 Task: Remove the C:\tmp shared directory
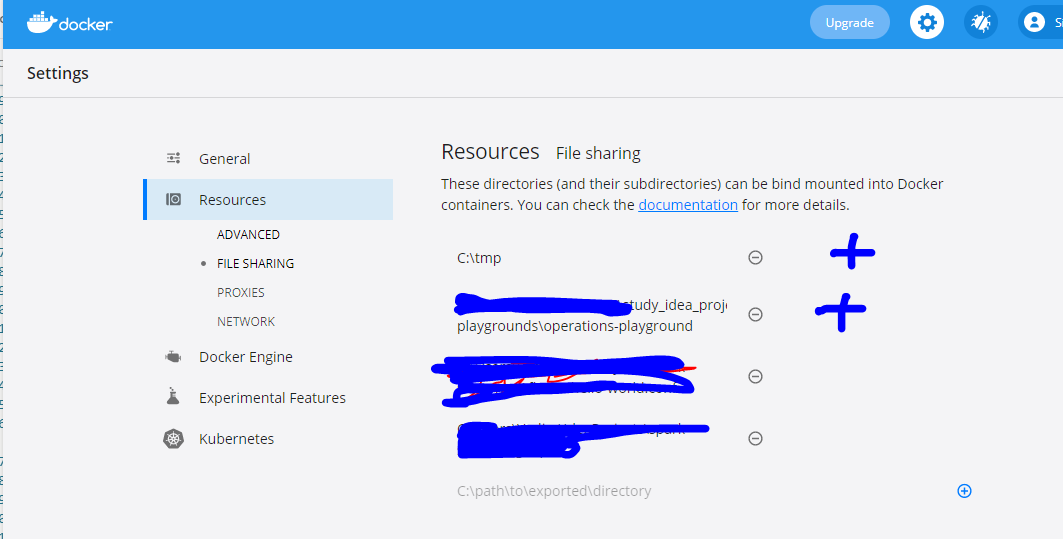tap(755, 257)
